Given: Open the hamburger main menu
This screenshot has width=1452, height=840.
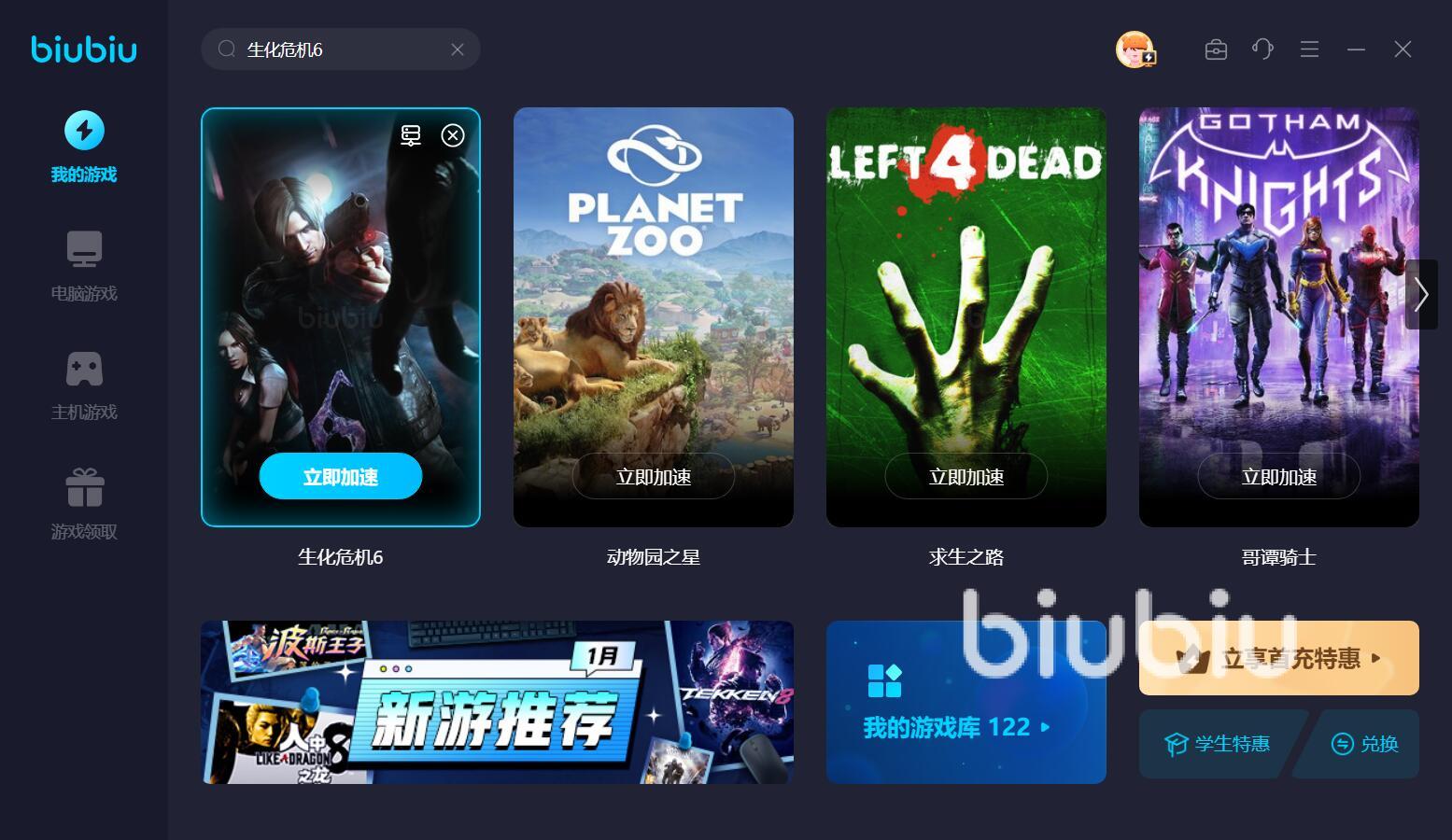Looking at the screenshot, I should (1309, 49).
